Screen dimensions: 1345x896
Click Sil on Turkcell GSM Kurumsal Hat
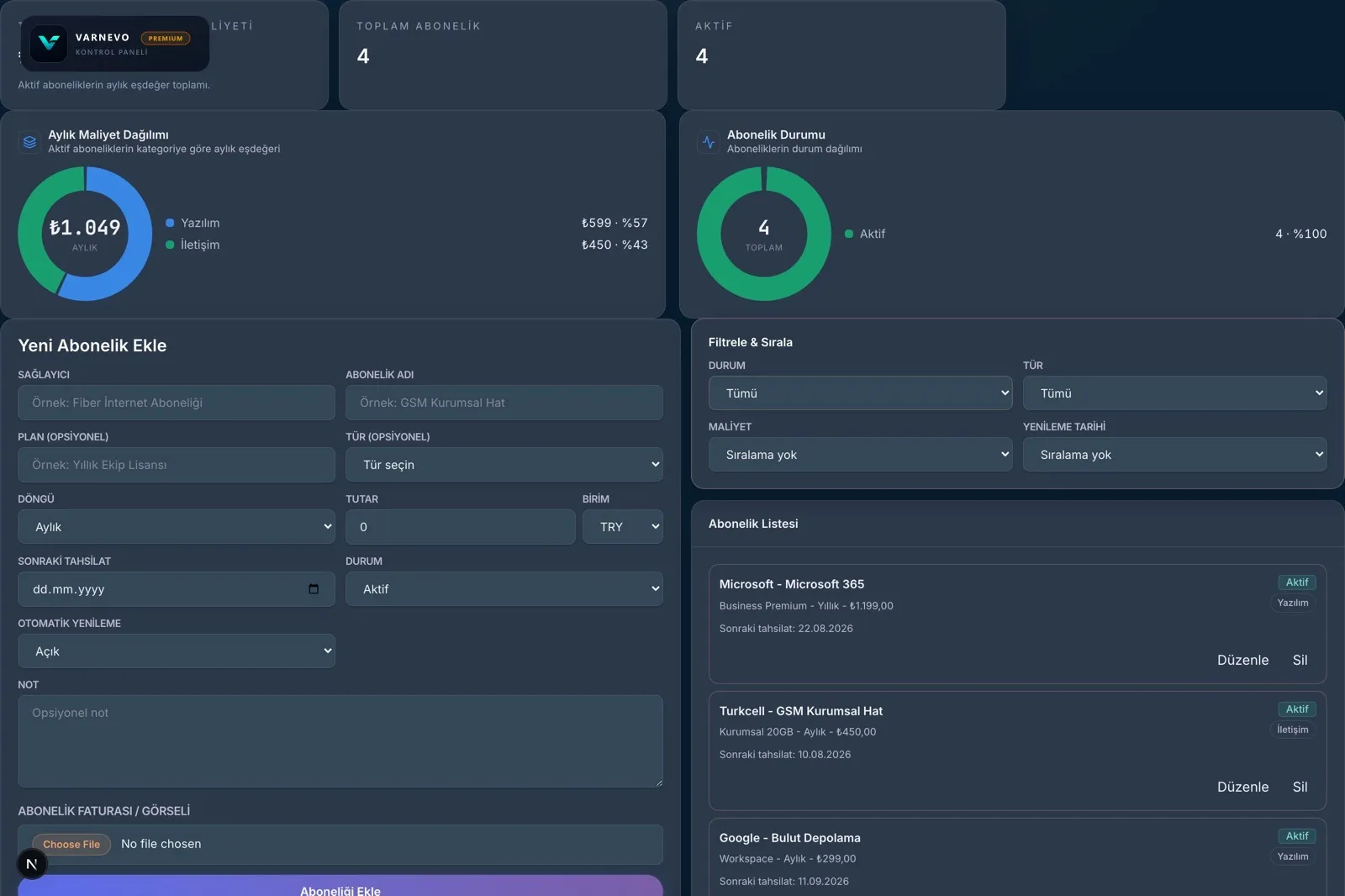pos(1300,788)
